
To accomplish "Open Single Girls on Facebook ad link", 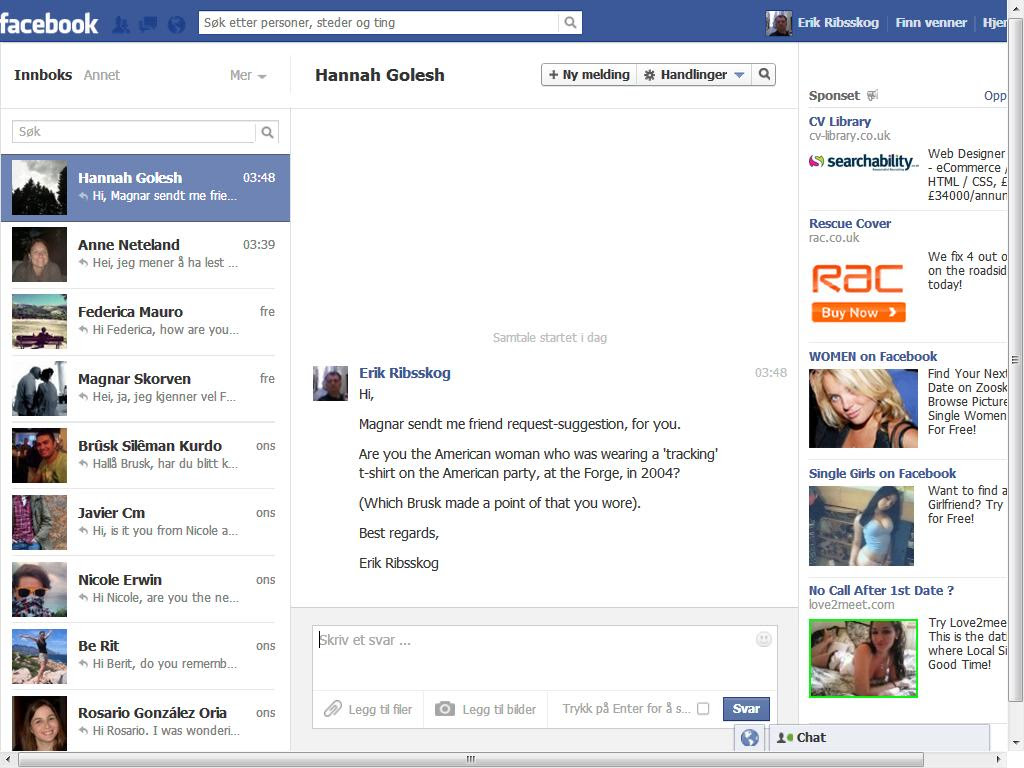I will 882,473.
